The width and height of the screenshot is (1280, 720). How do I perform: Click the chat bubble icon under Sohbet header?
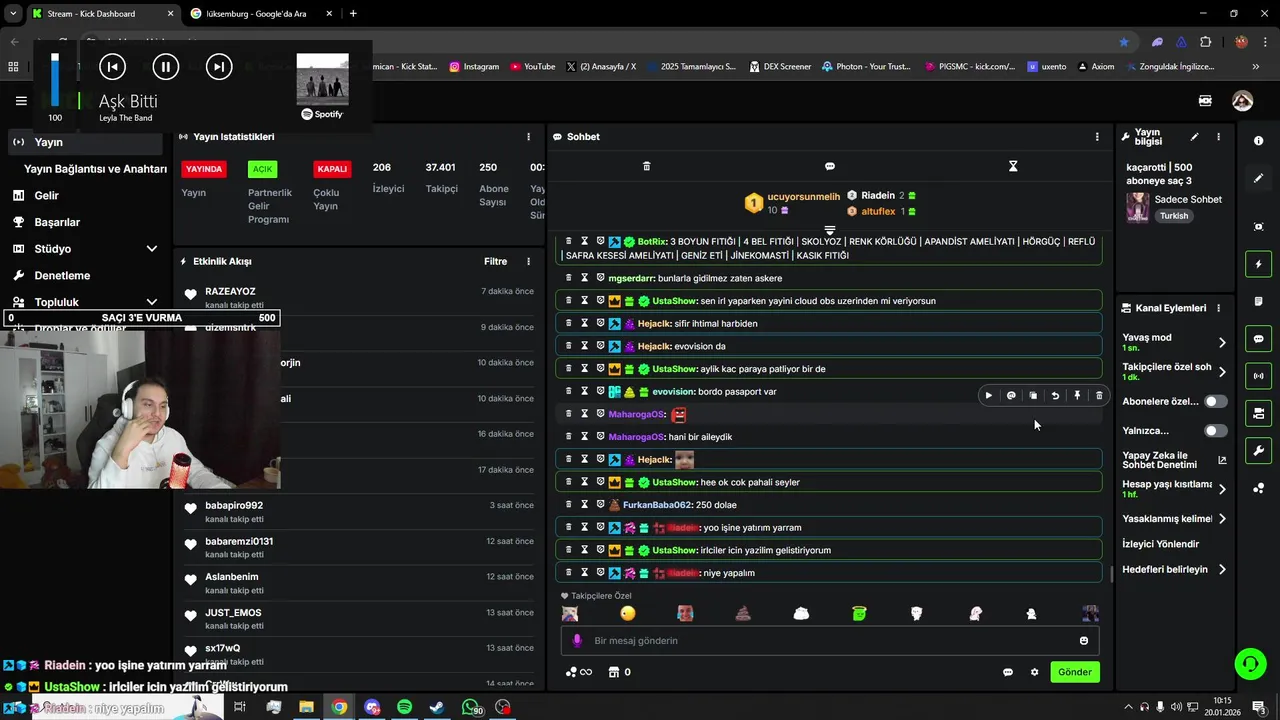coord(830,166)
